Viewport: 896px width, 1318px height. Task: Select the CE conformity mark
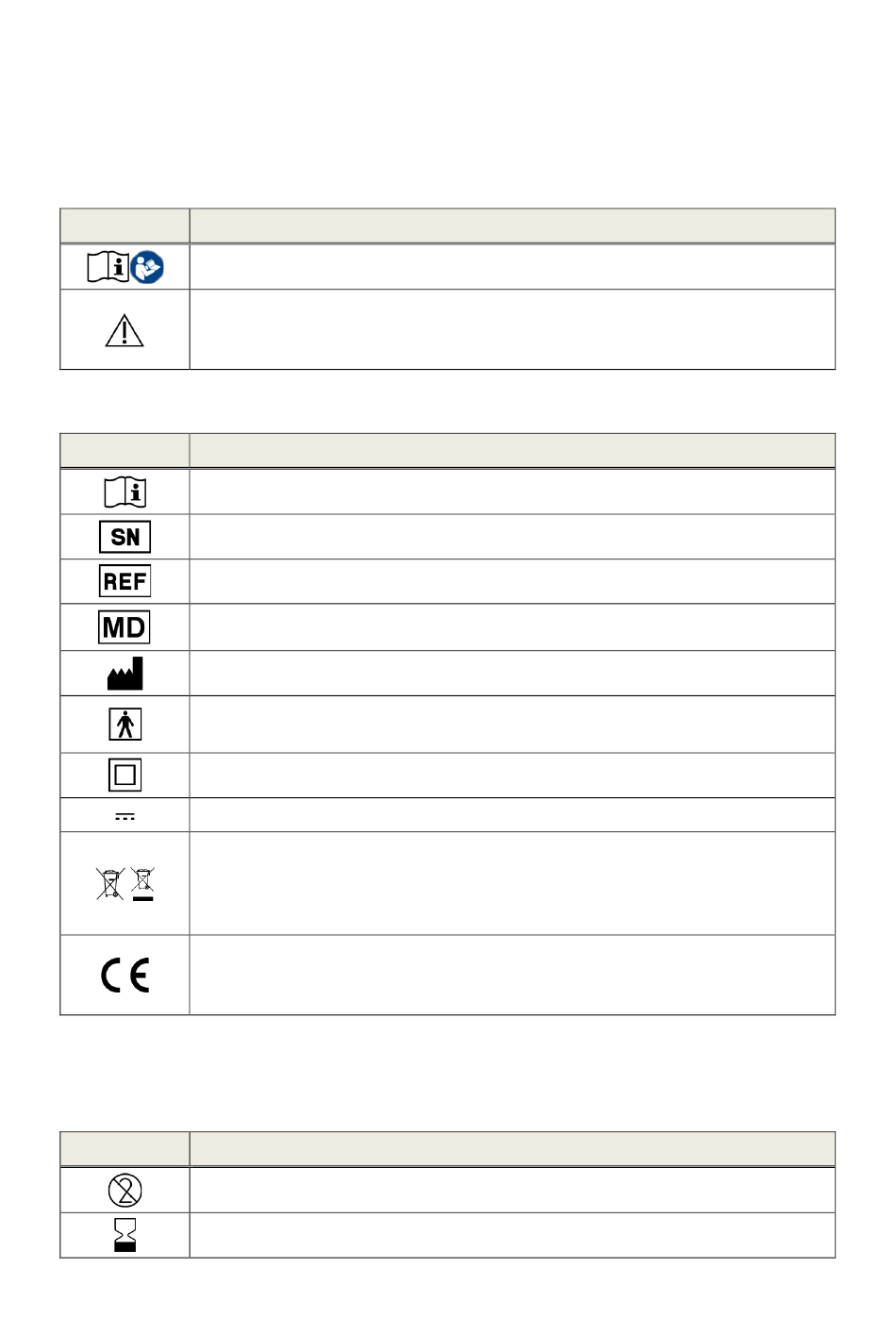click(124, 975)
